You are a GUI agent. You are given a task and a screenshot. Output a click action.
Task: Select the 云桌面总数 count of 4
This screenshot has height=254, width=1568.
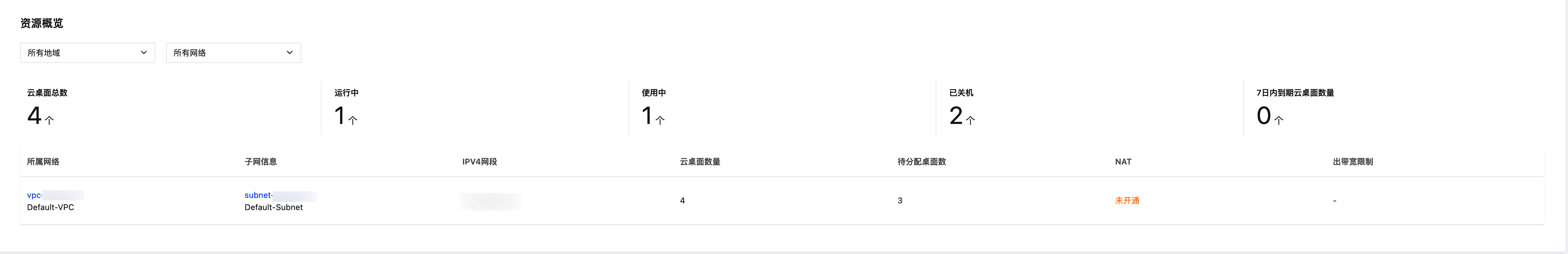(x=34, y=116)
